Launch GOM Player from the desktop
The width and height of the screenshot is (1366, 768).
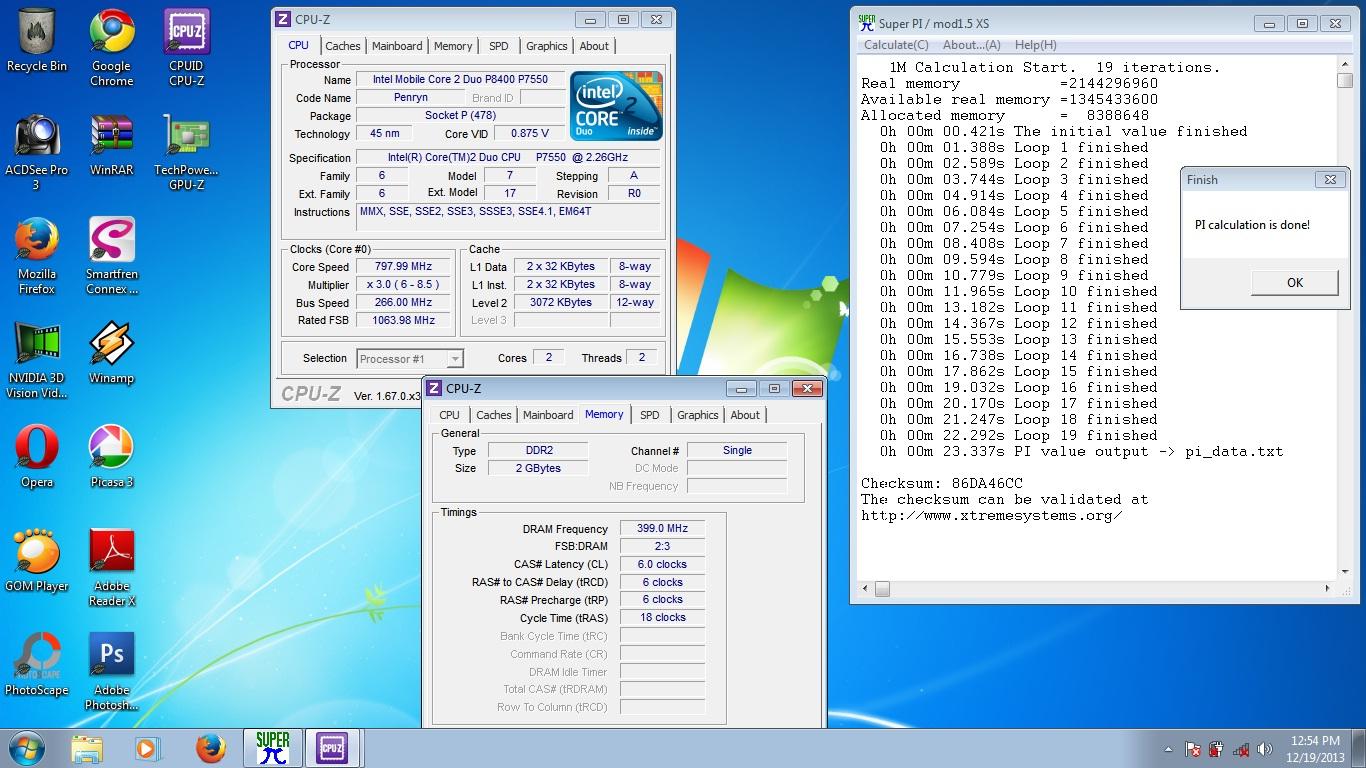[37, 561]
